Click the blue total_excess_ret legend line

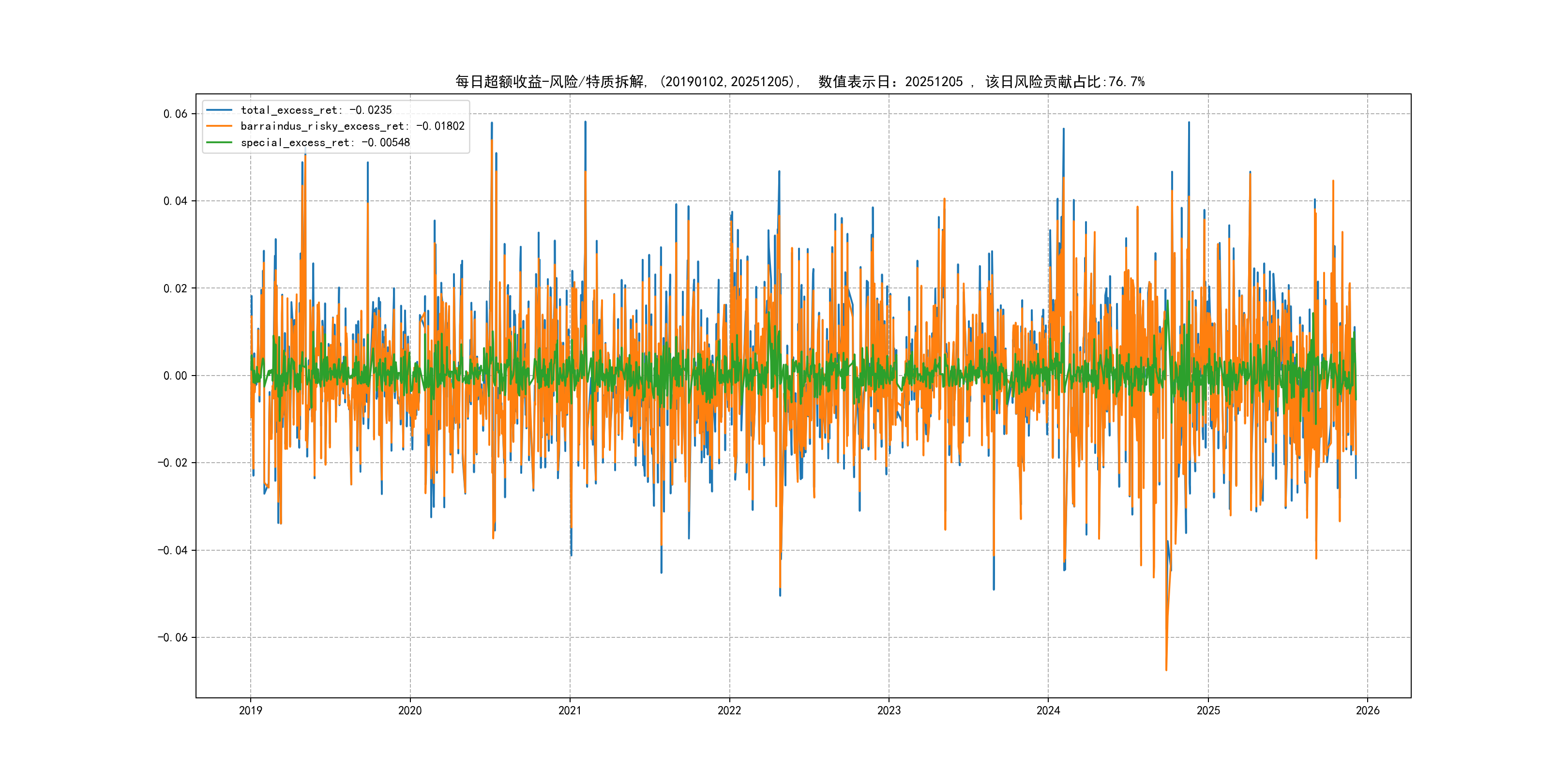point(219,110)
